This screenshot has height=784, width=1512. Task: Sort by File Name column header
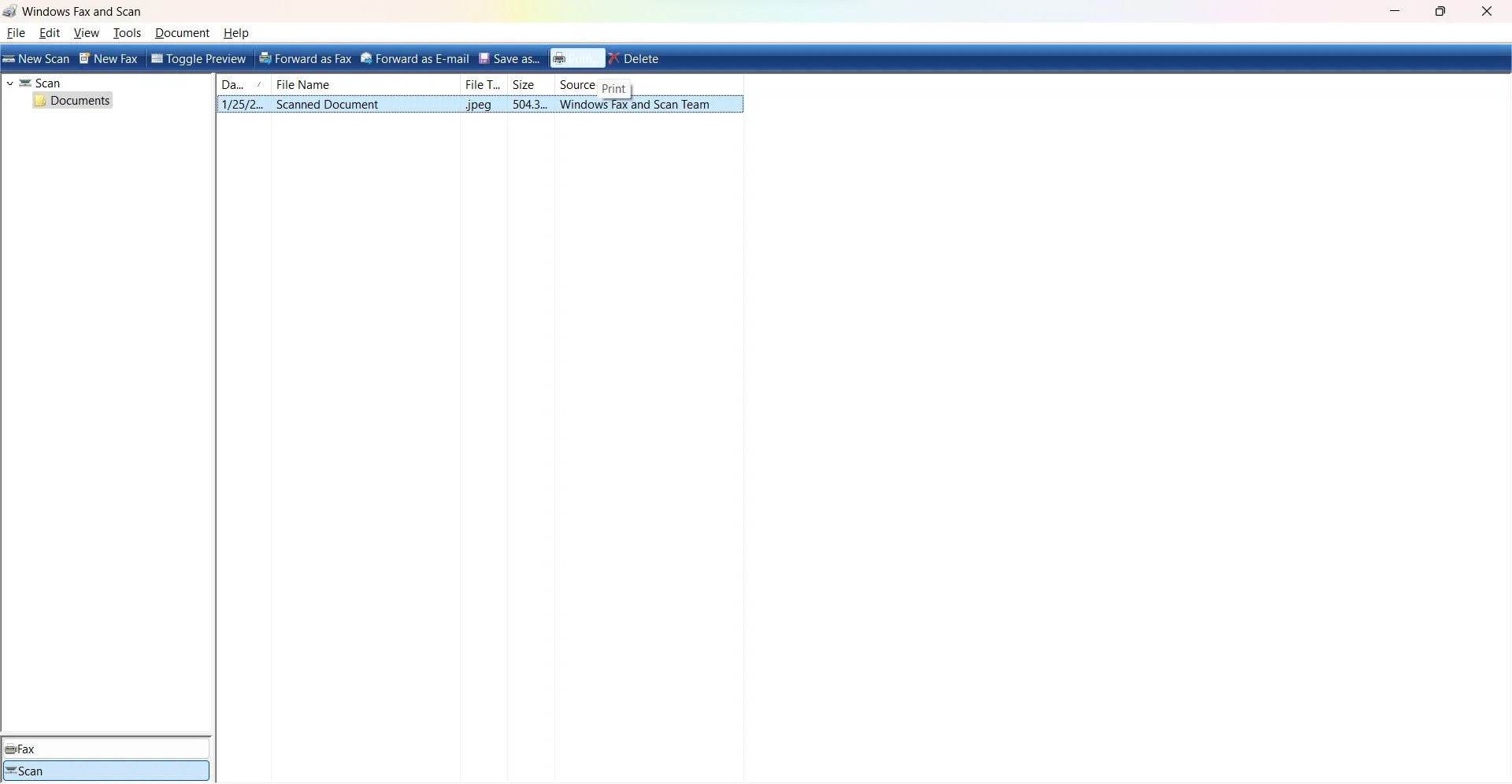(x=366, y=85)
